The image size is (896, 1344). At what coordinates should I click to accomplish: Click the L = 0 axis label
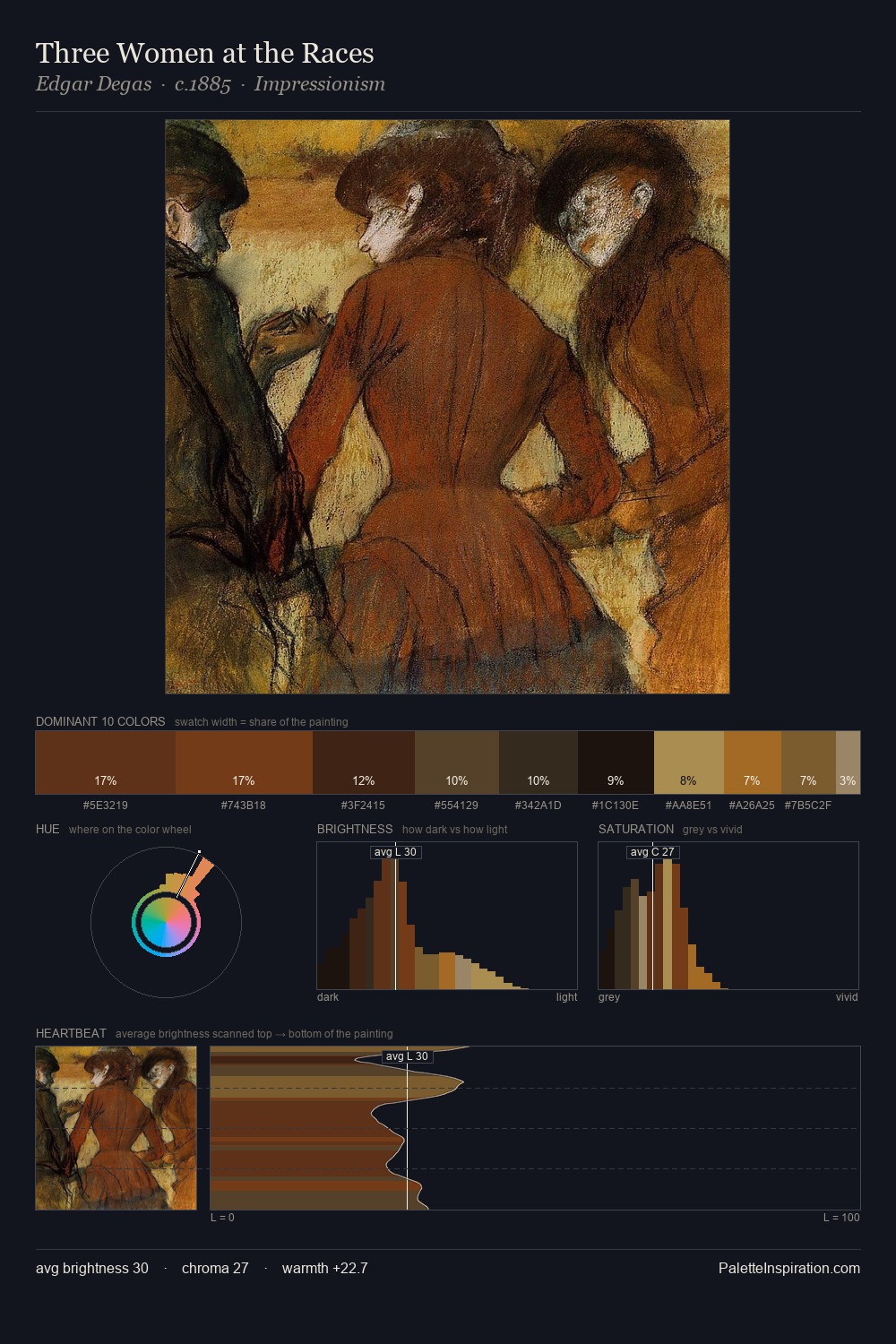[x=222, y=1218]
